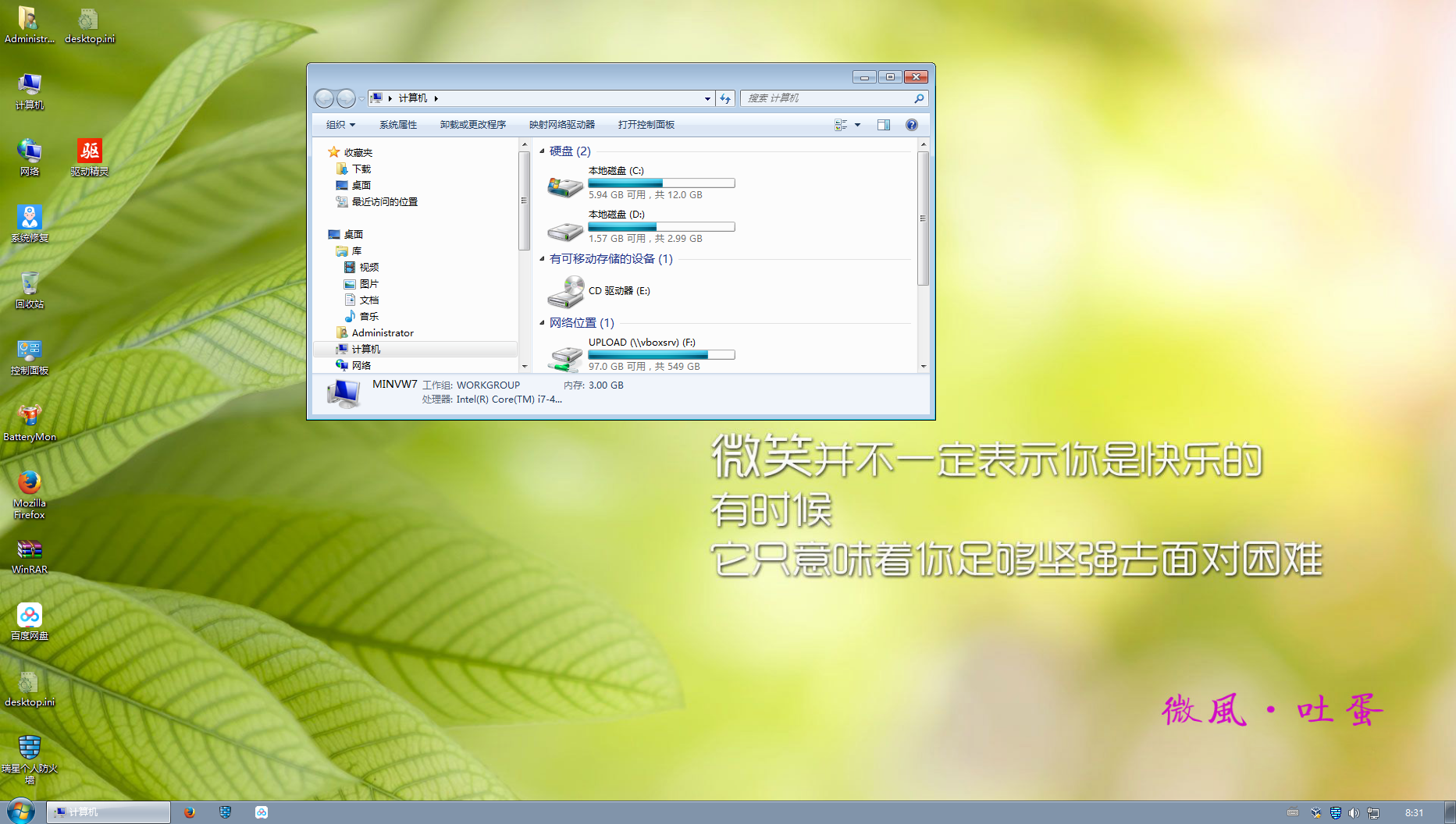The height and width of the screenshot is (824, 1456).
Task: Select the 百度网盘 desktop icon
Action: (x=30, y=622)
